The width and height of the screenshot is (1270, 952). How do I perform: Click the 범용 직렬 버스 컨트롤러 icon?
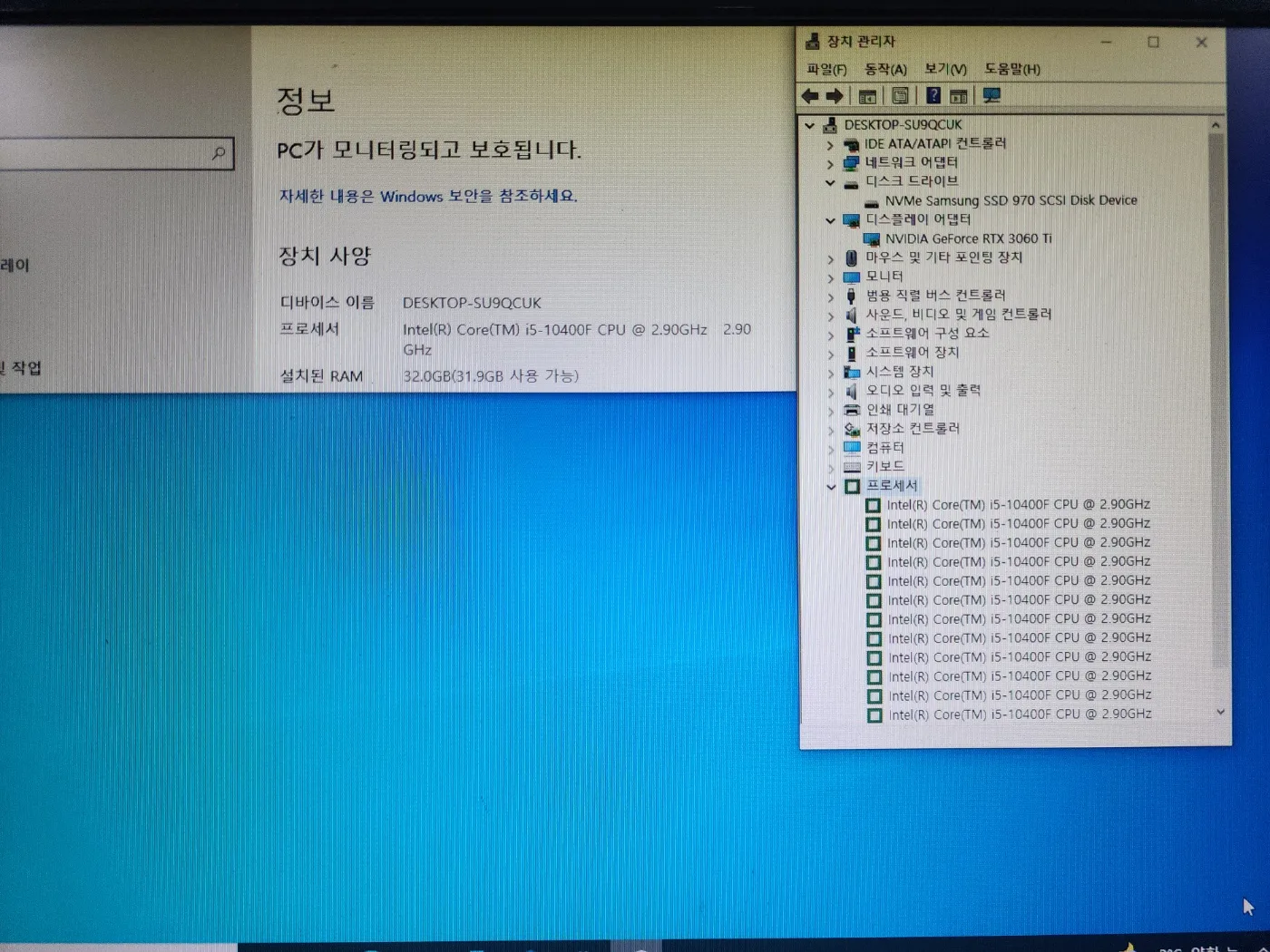[x=851, y=296]
